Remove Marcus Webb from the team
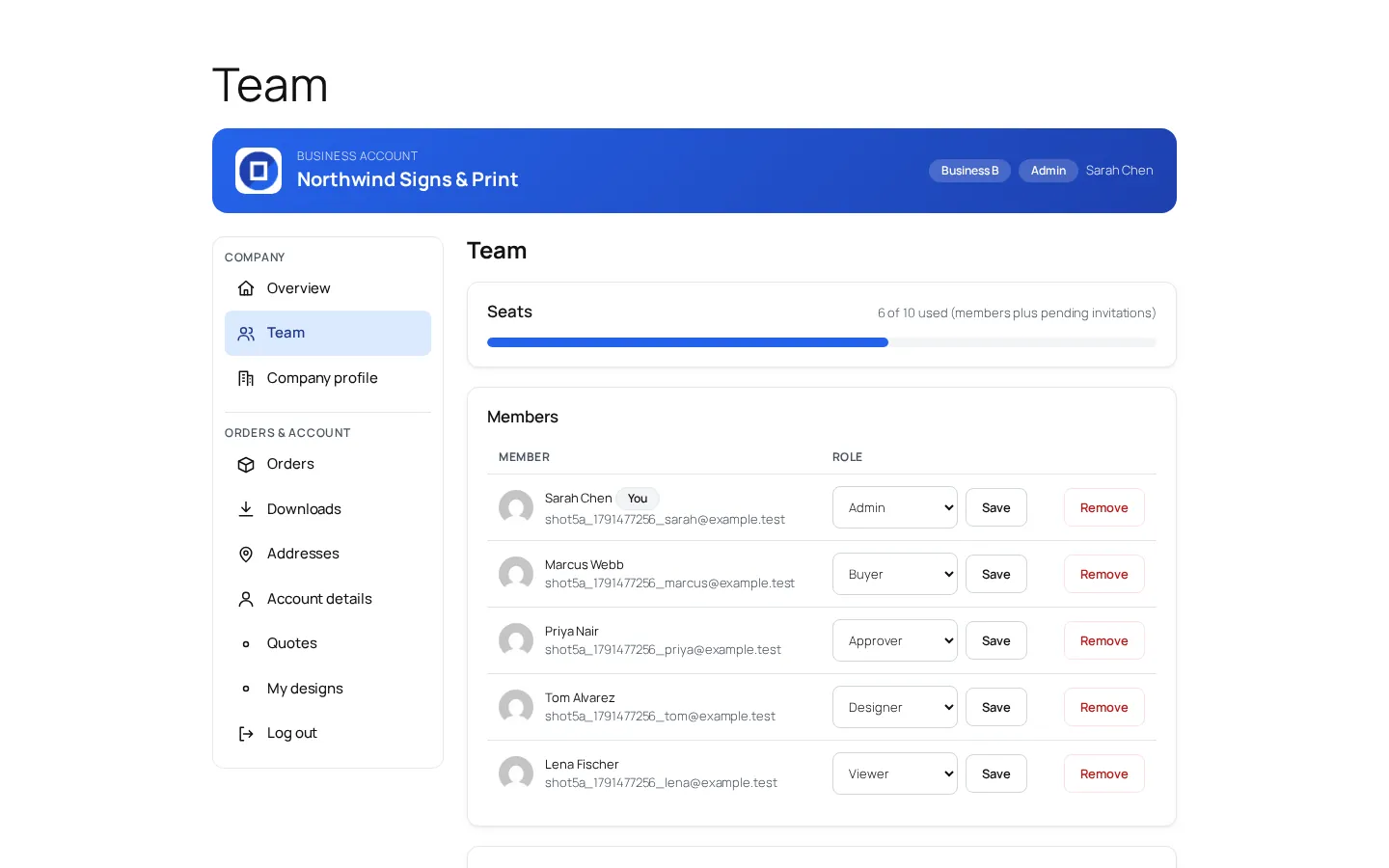Screen dimensions: 1389x868 (1104, 574)
